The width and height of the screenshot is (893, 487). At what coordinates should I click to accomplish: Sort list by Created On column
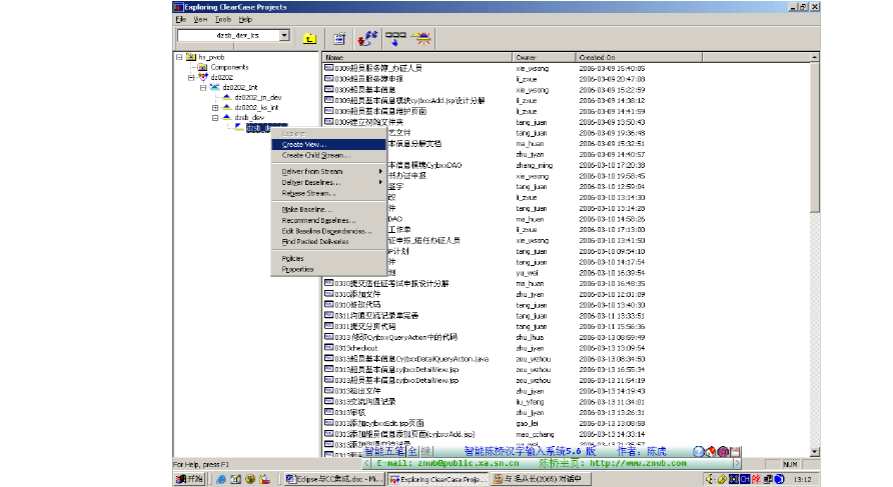pyautogui.click(x=600, y=57)
